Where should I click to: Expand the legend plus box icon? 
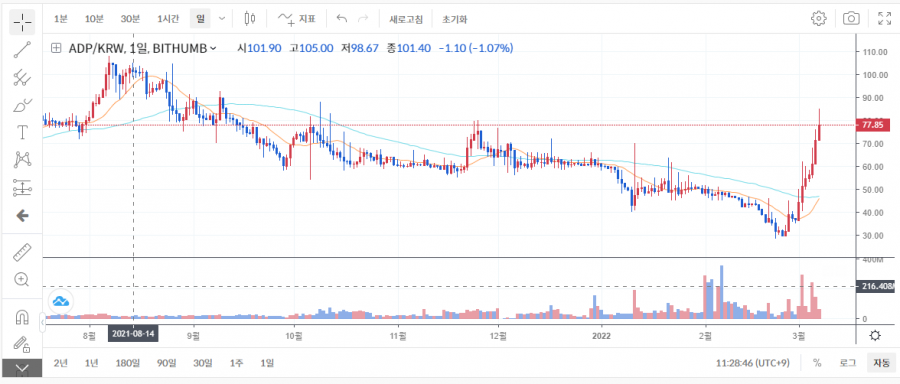tap(56, 48)
